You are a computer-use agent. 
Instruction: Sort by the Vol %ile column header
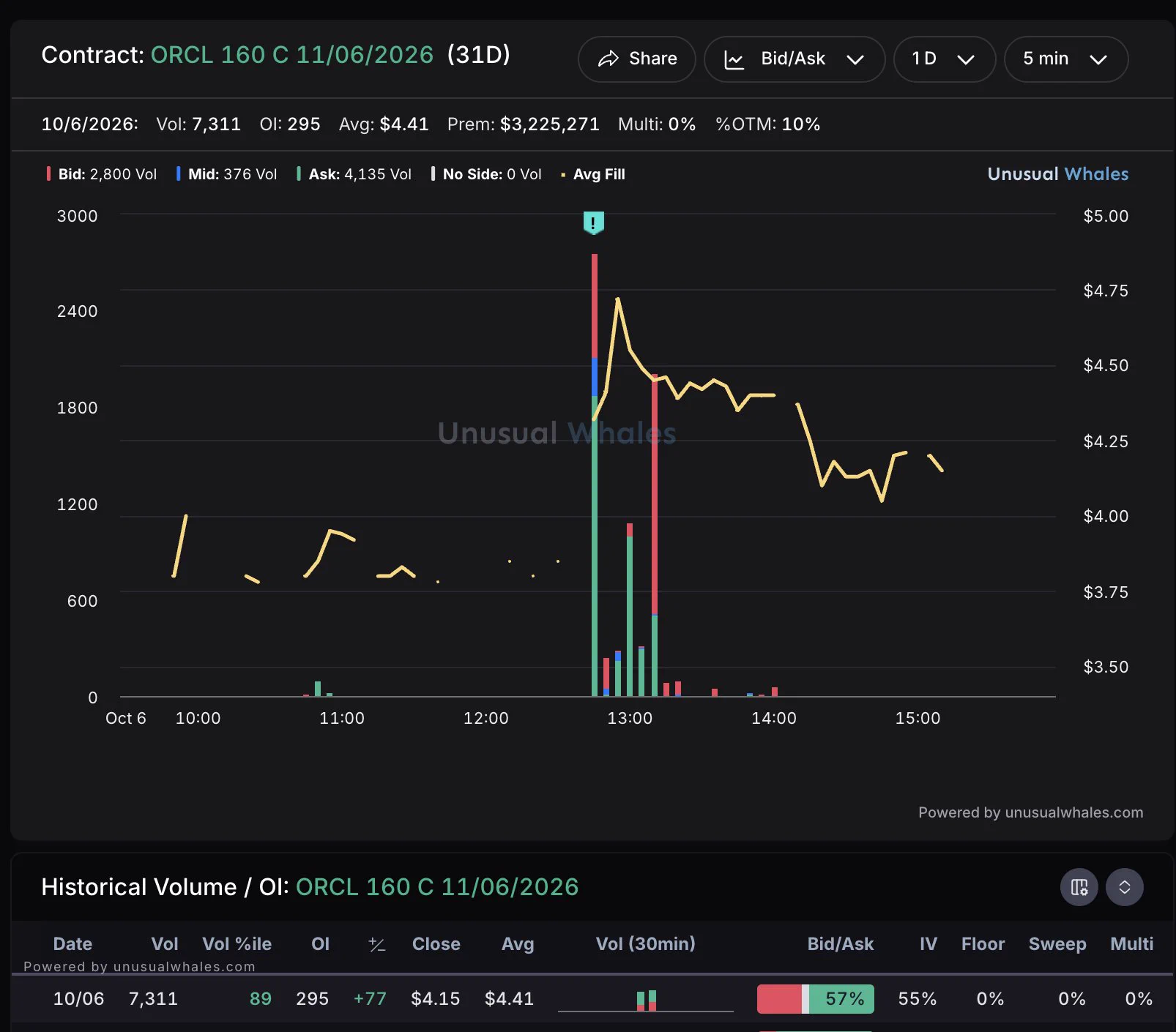[x=237, y=944]
